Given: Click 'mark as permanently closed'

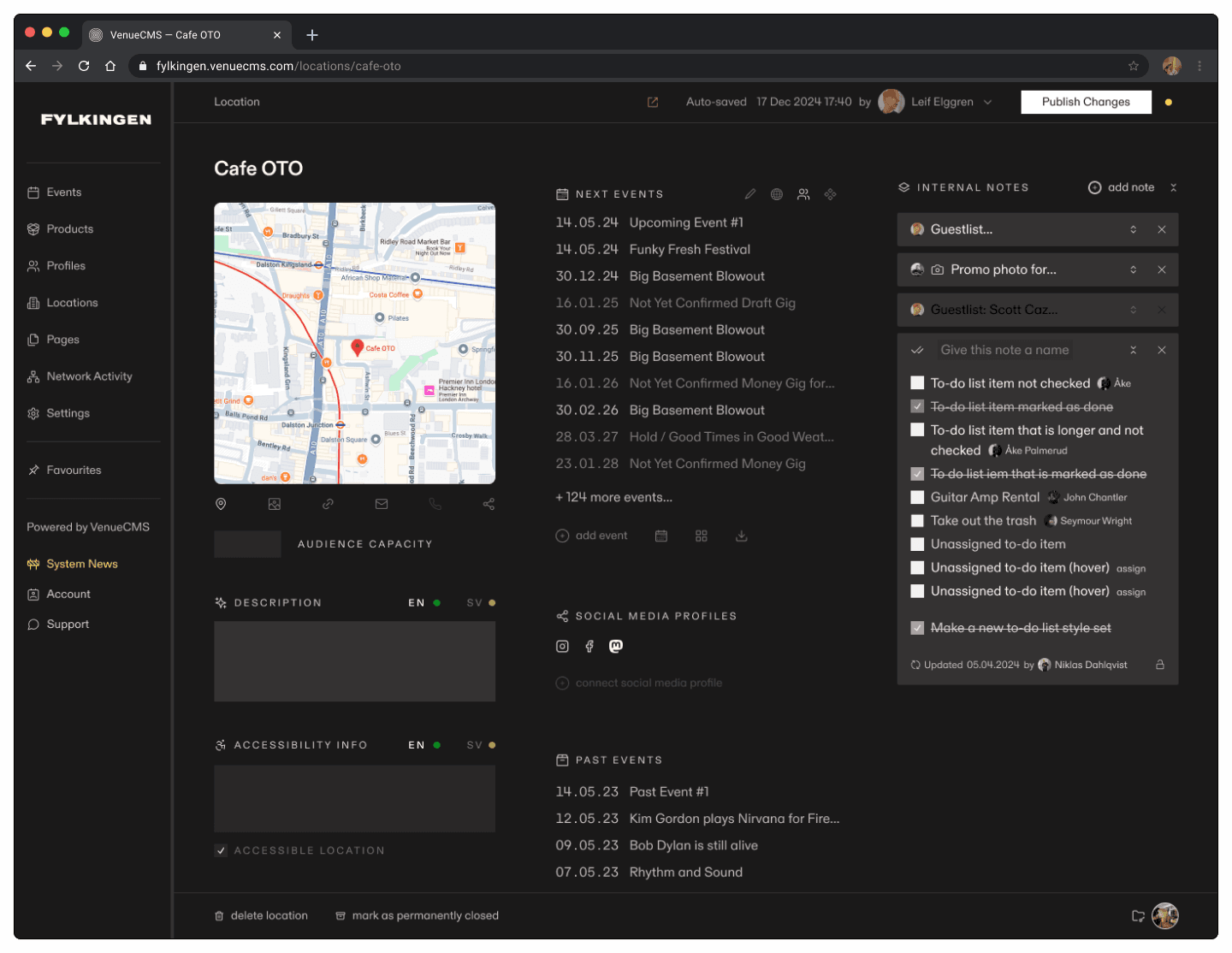Looking at the screenshot, I should coord(417,915).
